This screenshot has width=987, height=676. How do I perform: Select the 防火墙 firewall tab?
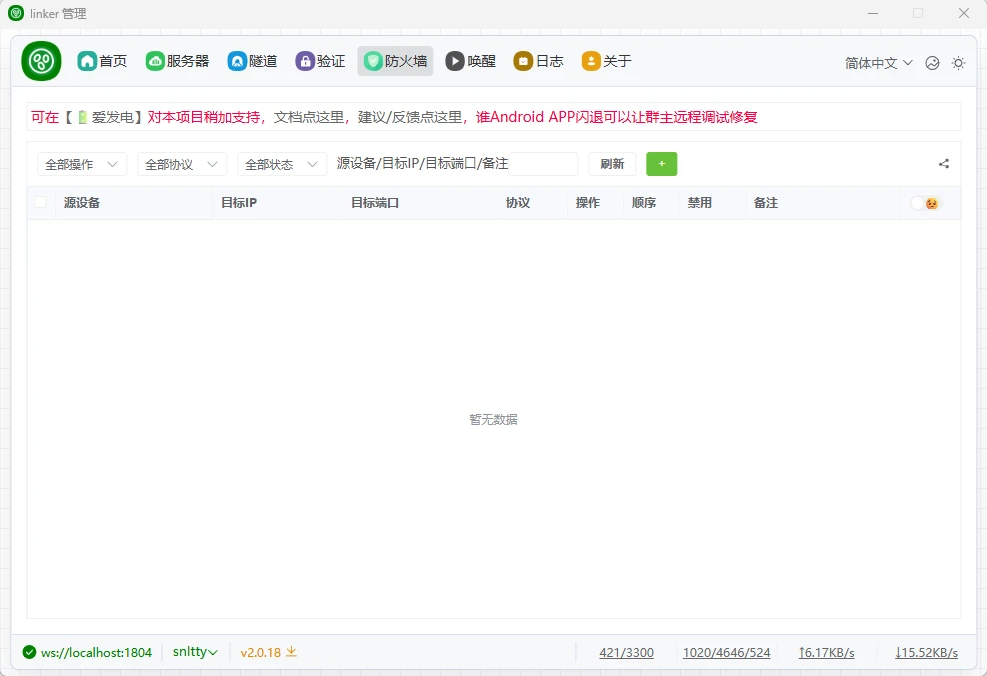(x=395, y=61)
